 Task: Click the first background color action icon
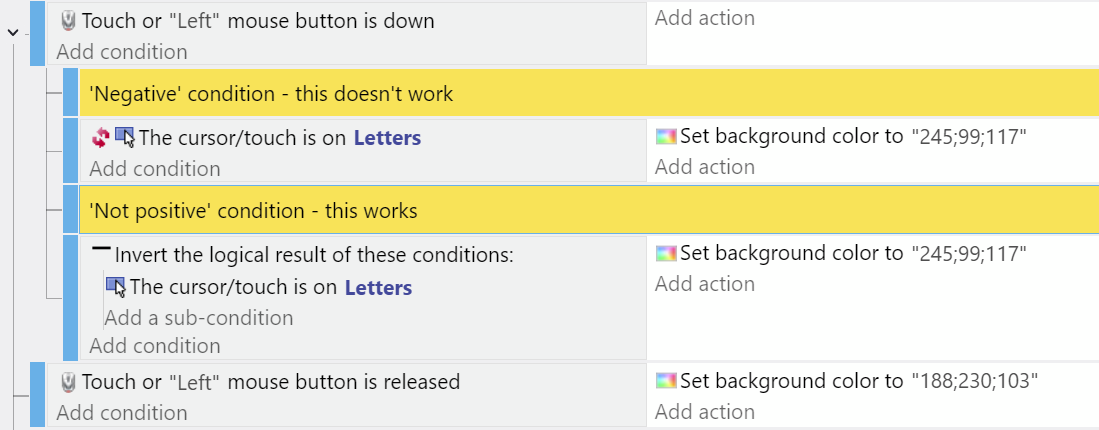coord(666,136)
